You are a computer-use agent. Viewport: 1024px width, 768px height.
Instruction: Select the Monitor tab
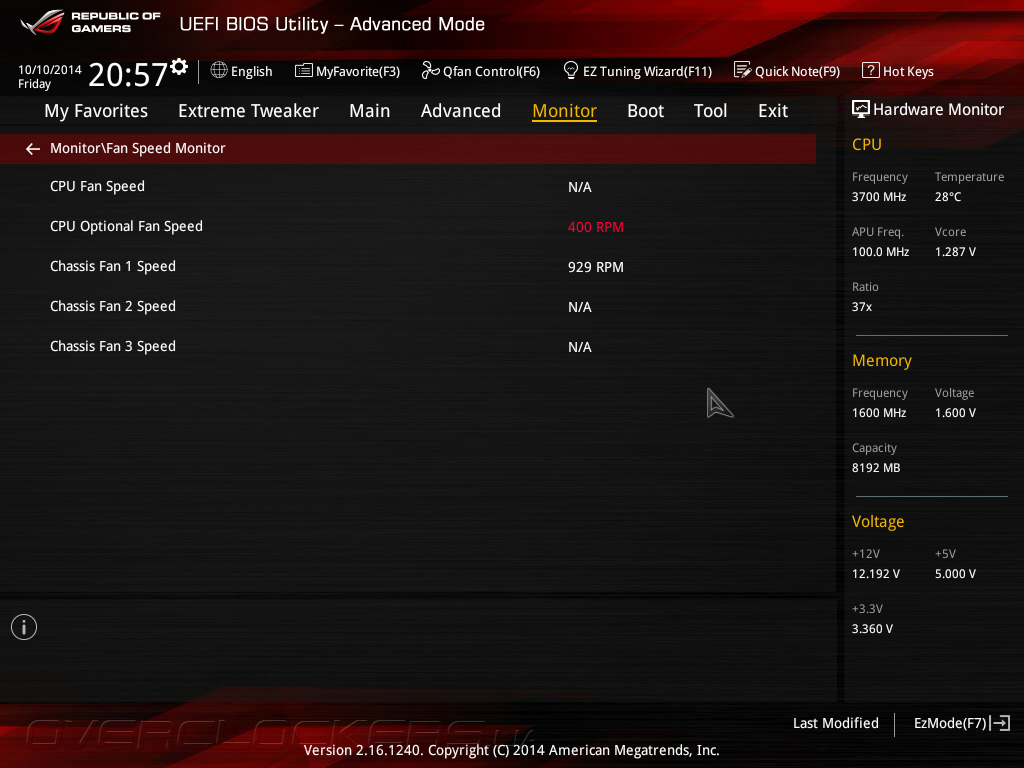pyautogui.click(x=564, y=111)
